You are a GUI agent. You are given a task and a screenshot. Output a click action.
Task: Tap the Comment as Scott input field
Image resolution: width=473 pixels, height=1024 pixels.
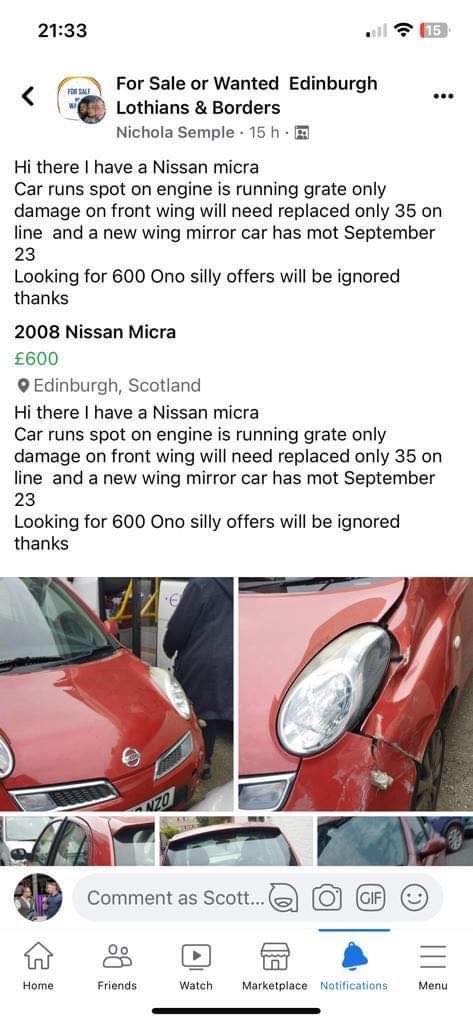(x=173, y=899)
